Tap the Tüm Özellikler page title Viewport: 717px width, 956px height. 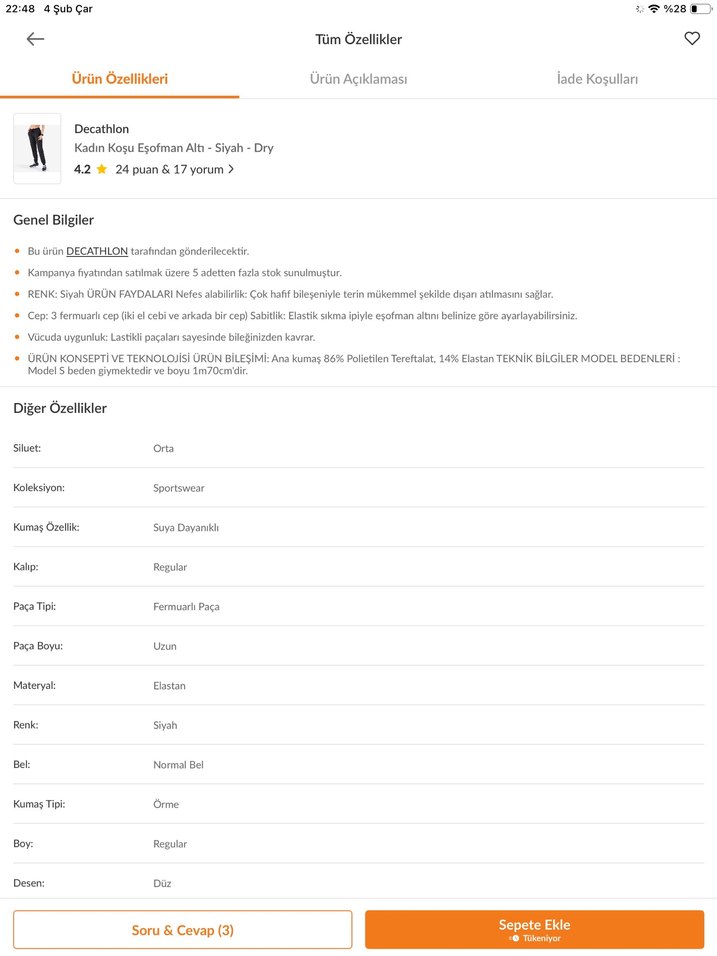(358, 39)
